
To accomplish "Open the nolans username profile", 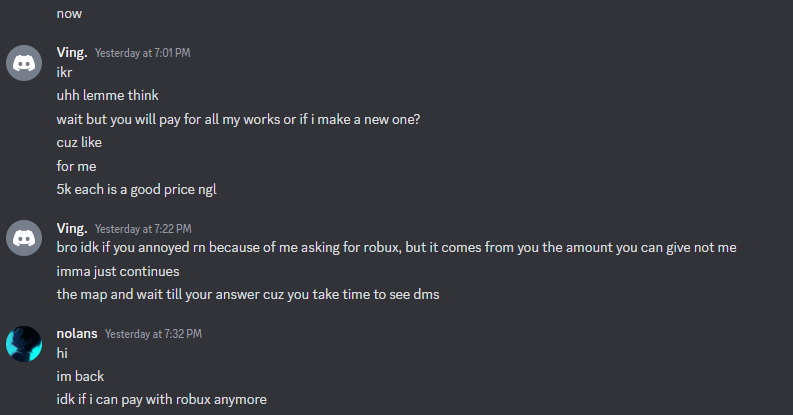I will click(77, 333).
